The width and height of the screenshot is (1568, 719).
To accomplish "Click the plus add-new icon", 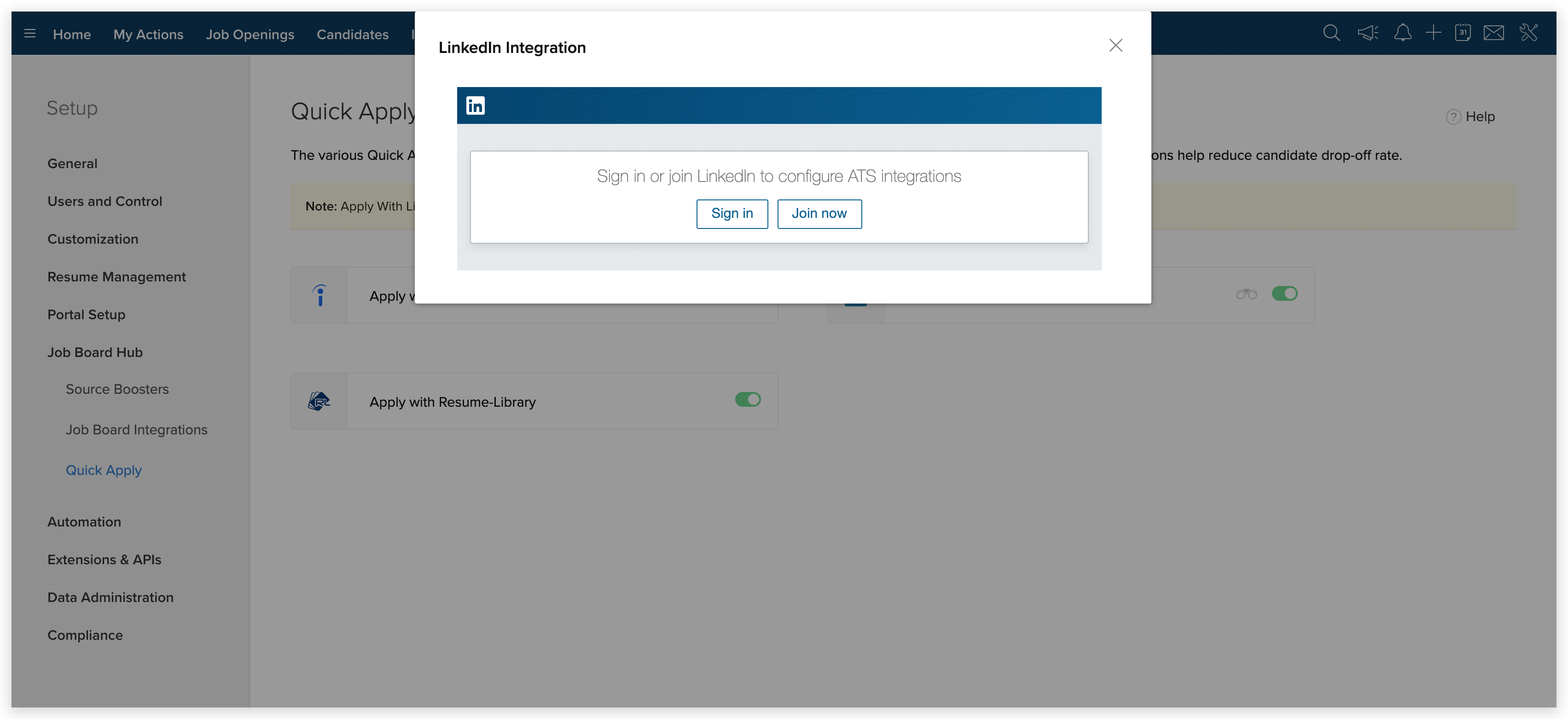I will point(1433,33).
